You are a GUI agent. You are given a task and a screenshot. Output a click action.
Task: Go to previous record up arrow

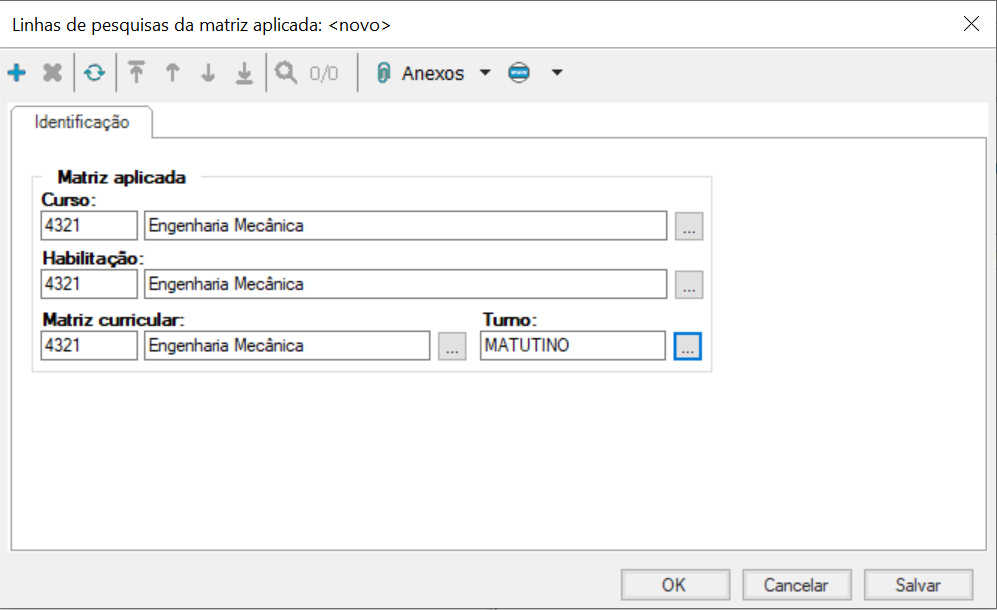(172, 73)
